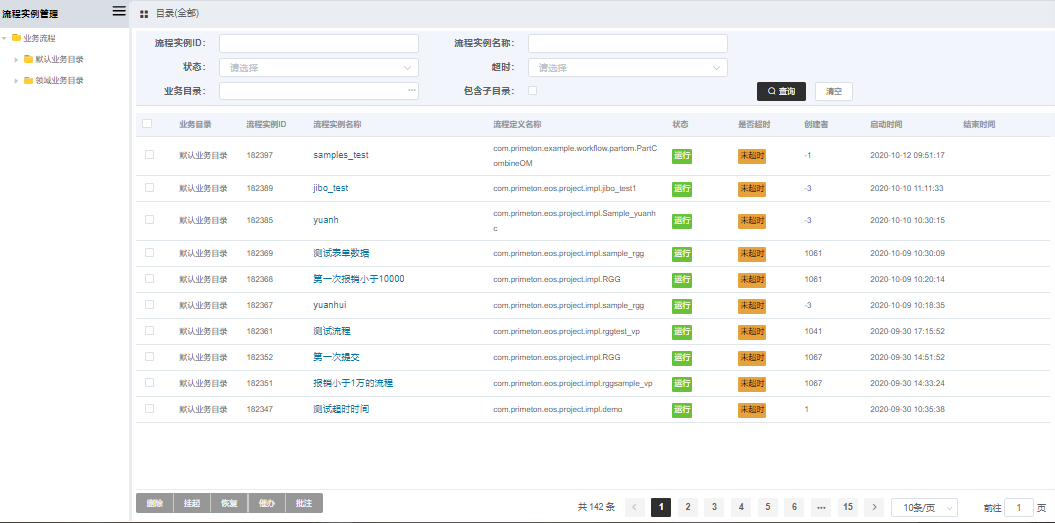Expand the 默认业务目录 tree node
1055x523 pixels.
[x=16, y=59]
